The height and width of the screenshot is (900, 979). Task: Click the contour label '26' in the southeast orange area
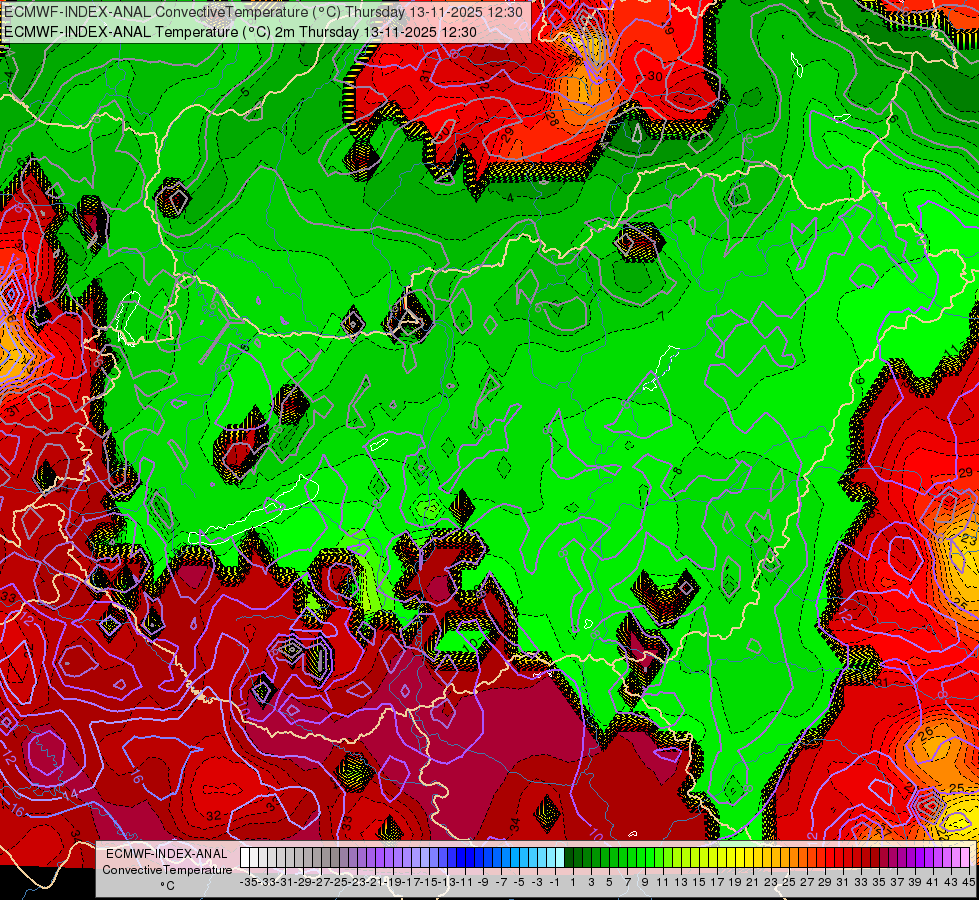tap(926, 732)
